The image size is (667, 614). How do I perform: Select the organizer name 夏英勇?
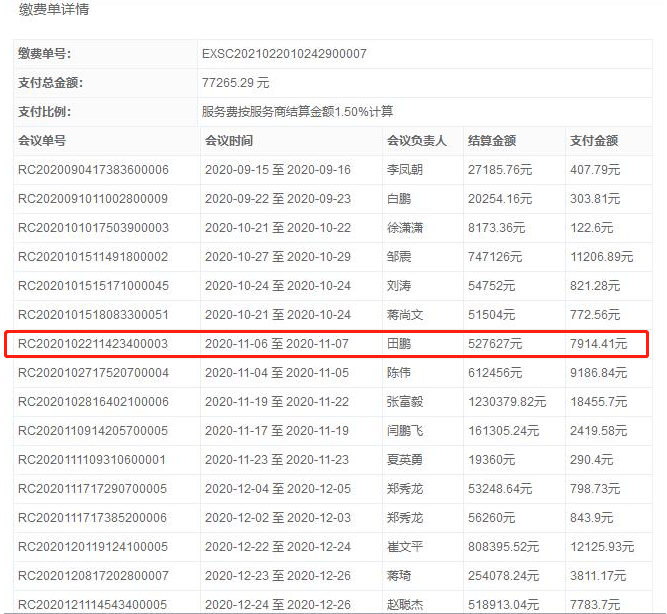click(405, 460)
